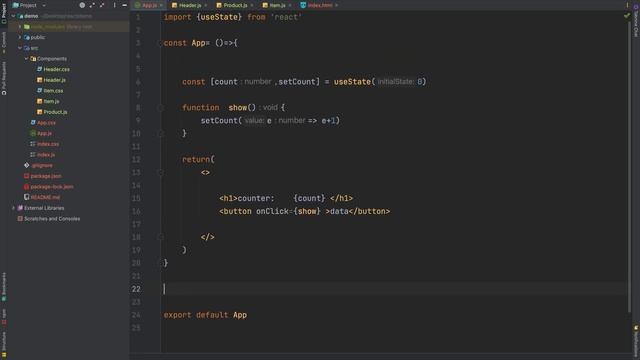Fold the show function at line 8
The width and height of the screenshot is (640, 360).
click(160, 108)
